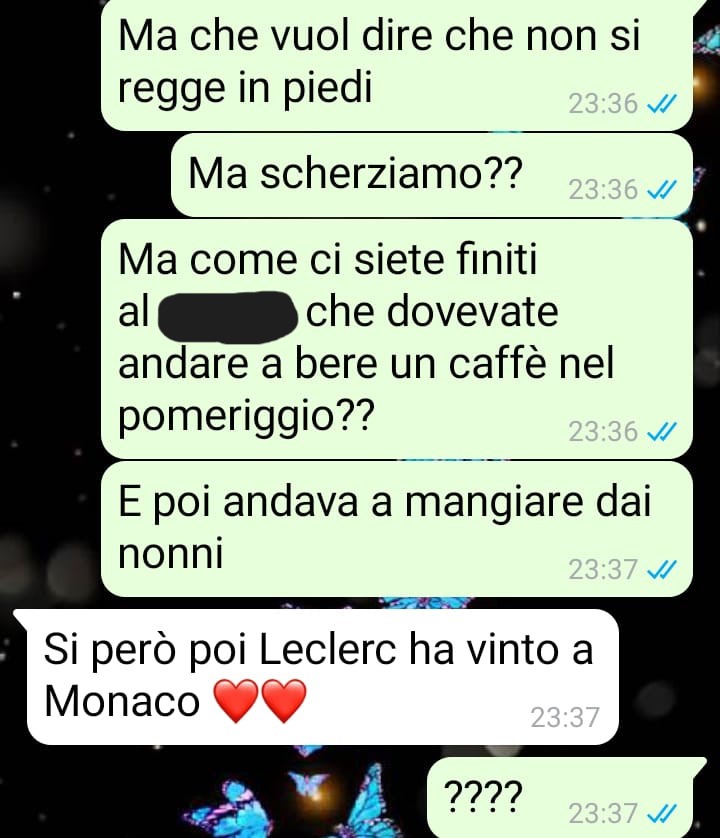This screenshot has width=720, height=838.
Task: Tap the second red heart emoji
Action: (283, 701)
